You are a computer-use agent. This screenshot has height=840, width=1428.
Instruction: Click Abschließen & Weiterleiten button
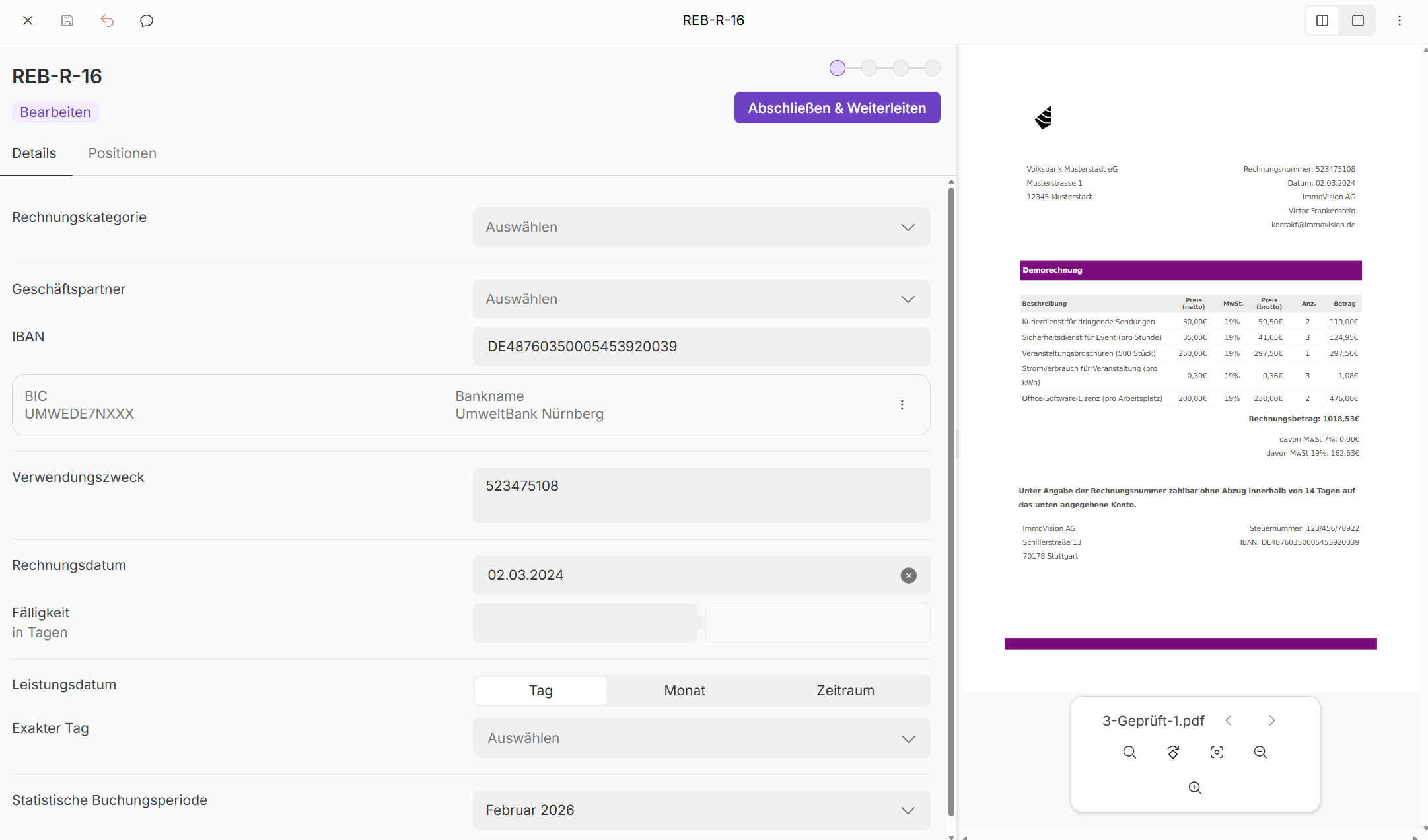(837, 108)
